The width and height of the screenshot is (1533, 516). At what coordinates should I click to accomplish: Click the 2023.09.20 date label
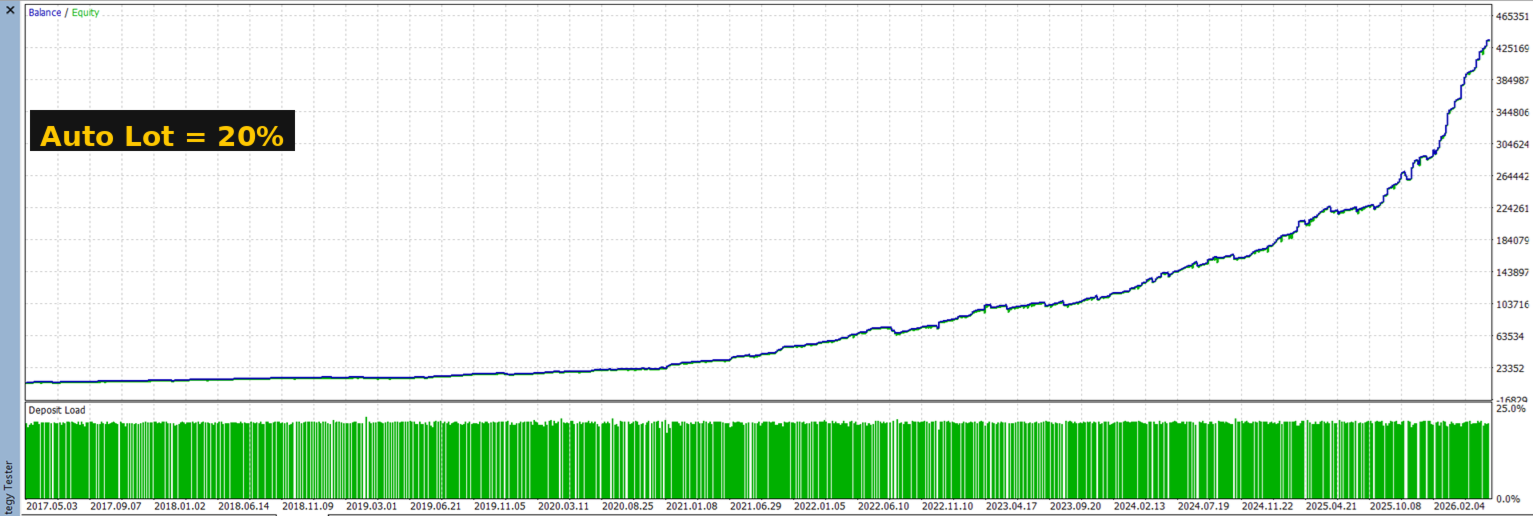pyautogui.click(x=1078, y=506)
